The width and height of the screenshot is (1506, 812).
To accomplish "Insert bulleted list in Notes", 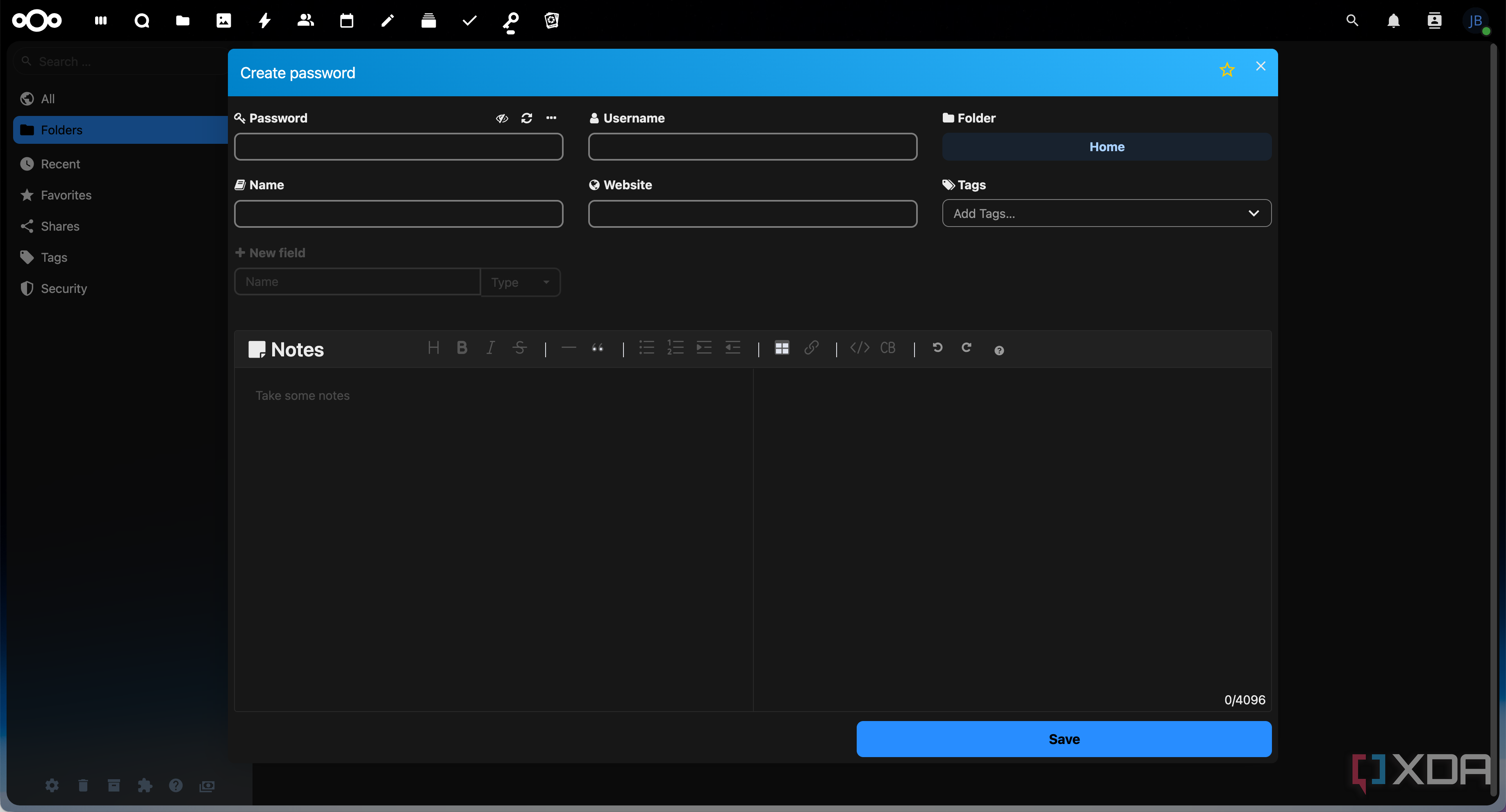I will [646, 348].
